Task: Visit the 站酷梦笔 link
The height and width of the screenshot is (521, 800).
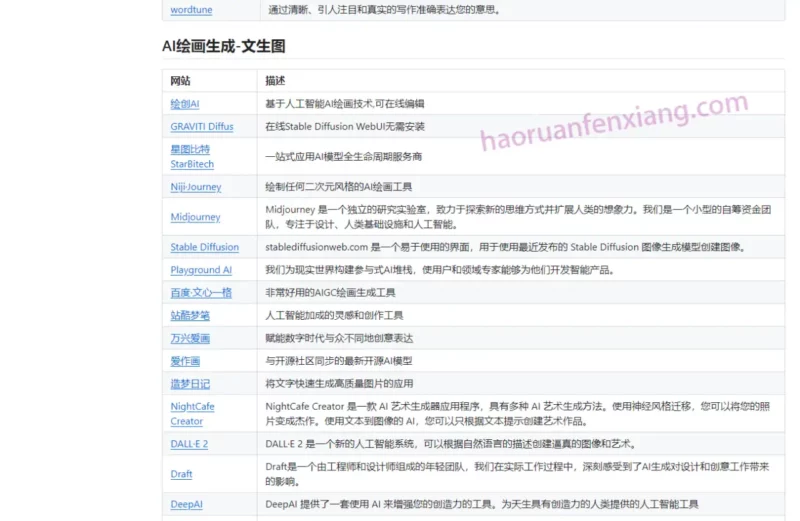Action: click(x=190, y=315)
